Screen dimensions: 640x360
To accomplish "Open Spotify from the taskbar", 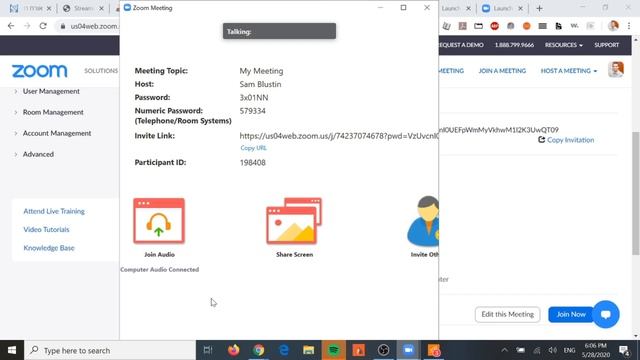I will pyautogui.click(x=333, y=350).
